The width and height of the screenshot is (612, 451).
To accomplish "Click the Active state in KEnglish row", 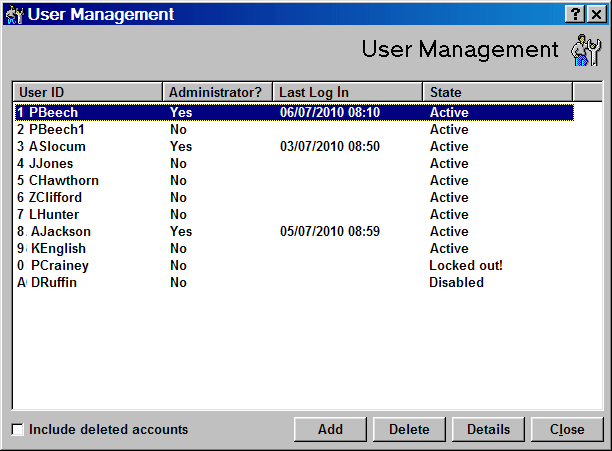I will [x=449, y=248].
